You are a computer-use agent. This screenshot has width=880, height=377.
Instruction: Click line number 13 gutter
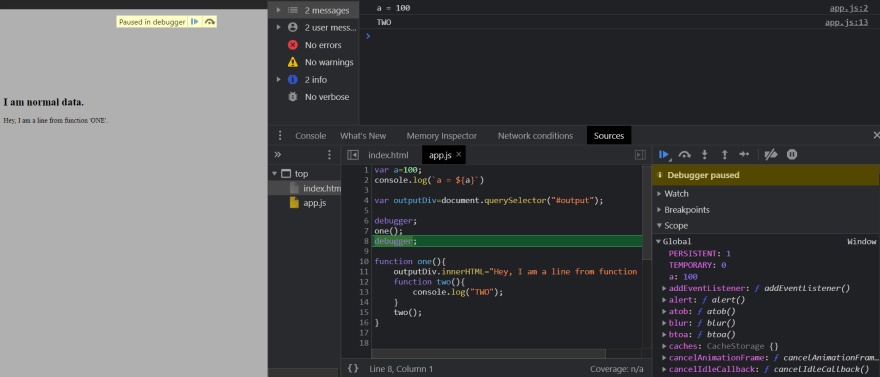(365, 292)
